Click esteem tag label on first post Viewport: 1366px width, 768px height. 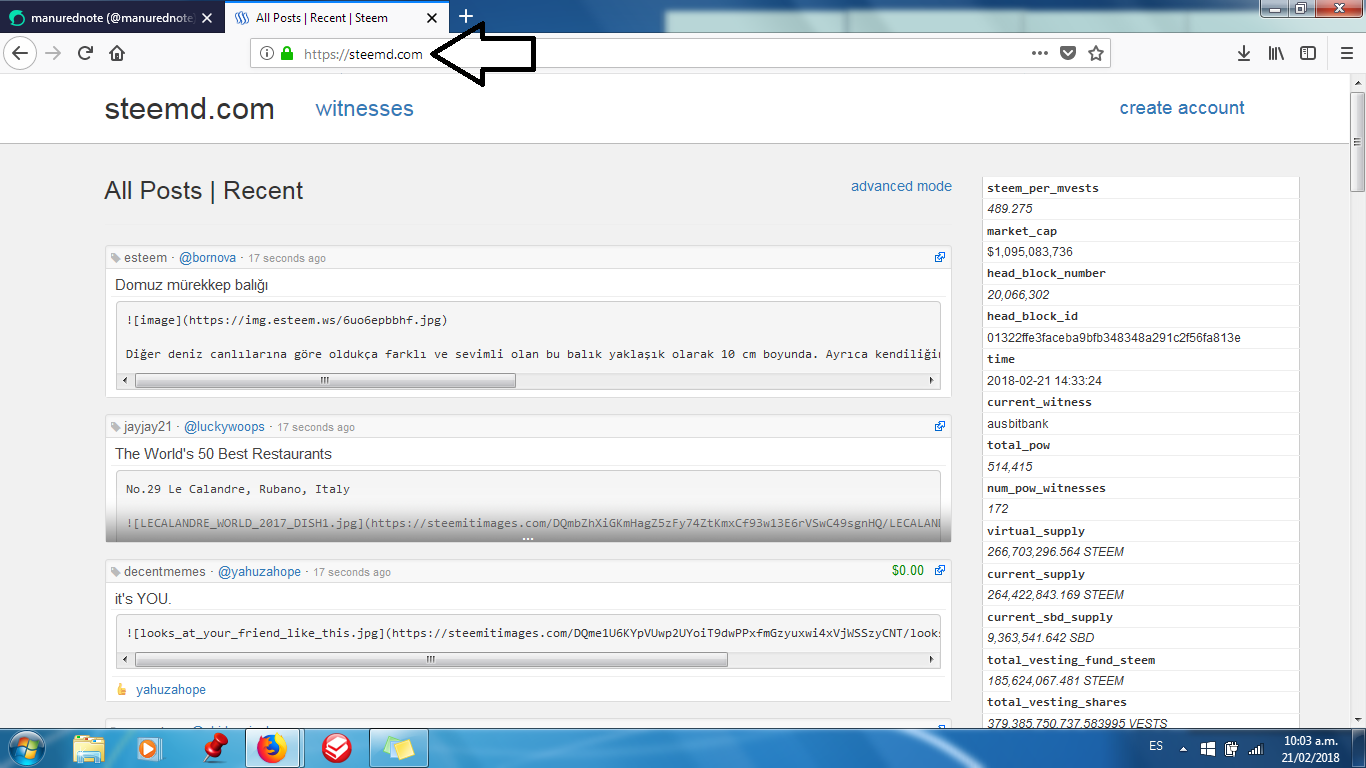[x=145, y=258]
